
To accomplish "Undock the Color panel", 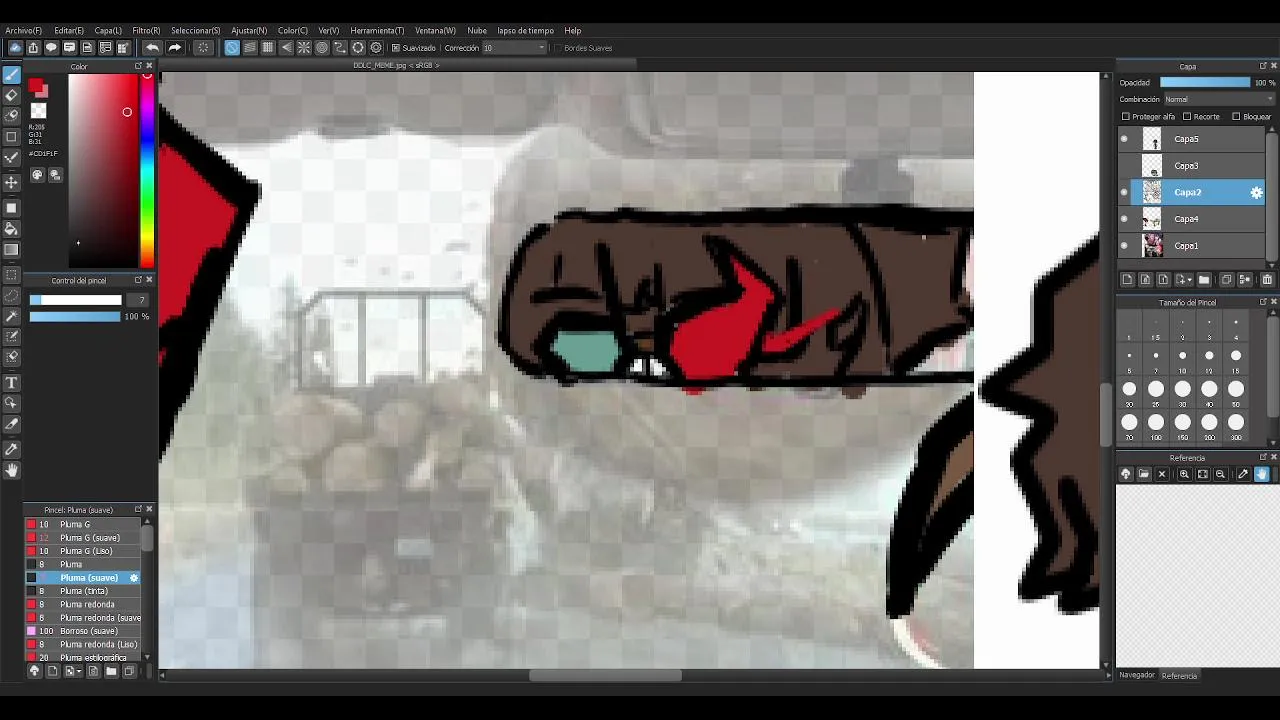I will click(x=138, y=66).
